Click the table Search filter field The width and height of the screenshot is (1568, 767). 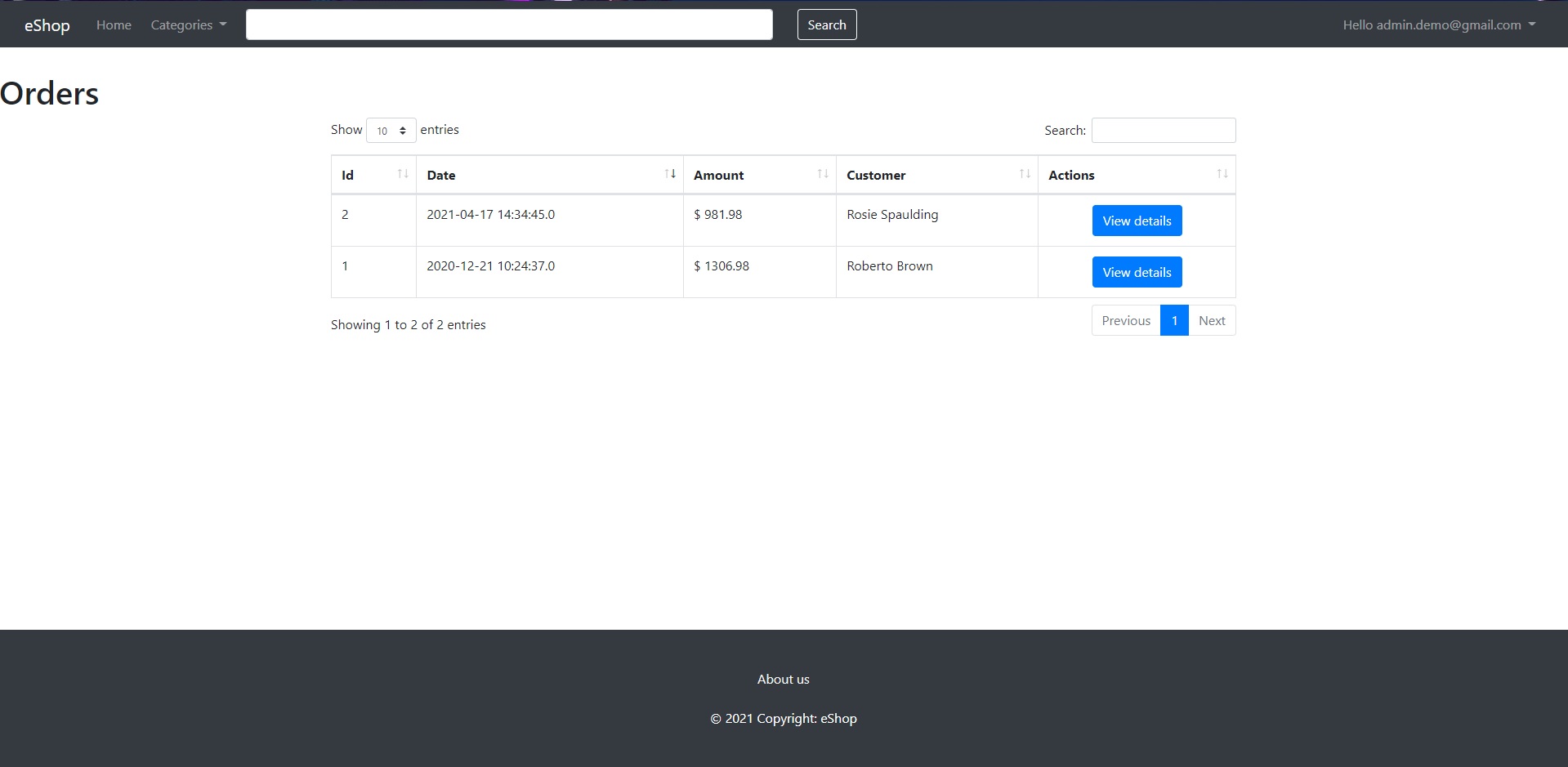[x=1163, y=130]
